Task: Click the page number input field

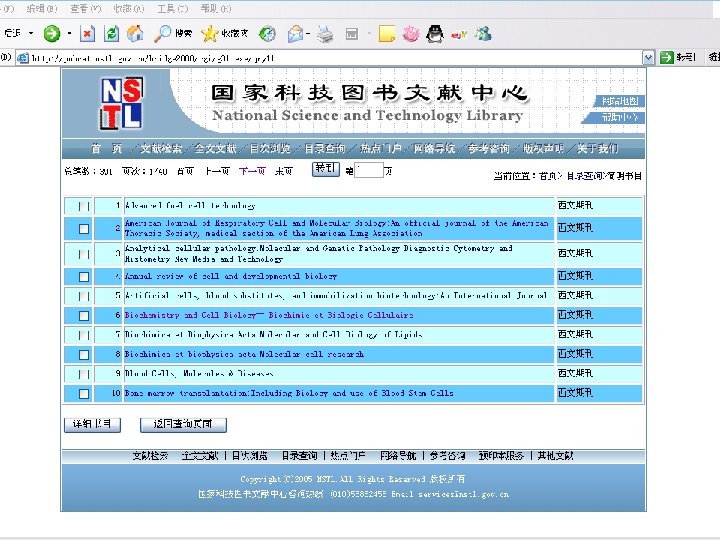Action: [x=369, y=171]
